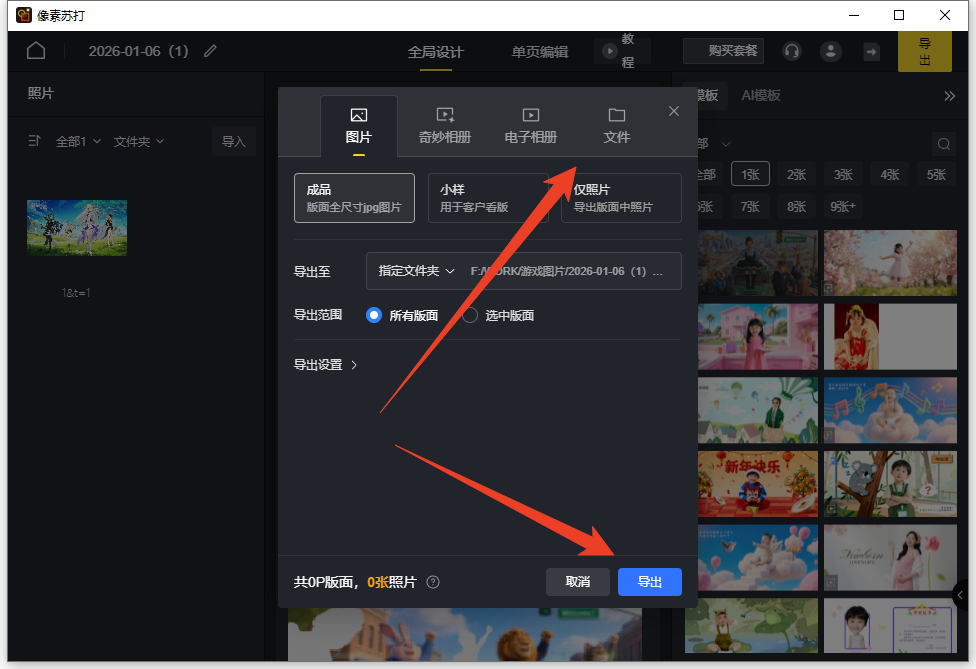Click the blue 导出 button in dialog
Viewport: 976px width, 669px height.
coord(649,582)
